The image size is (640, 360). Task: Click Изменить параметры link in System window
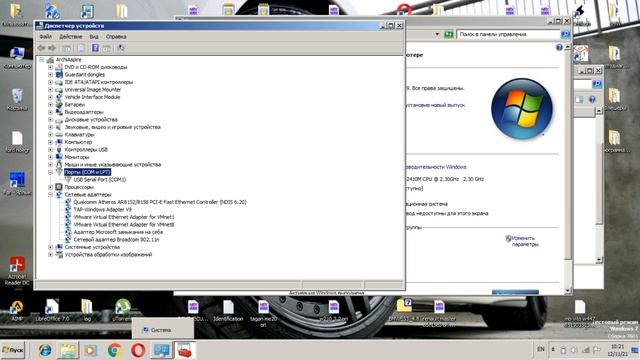click(x=525, y=241)
